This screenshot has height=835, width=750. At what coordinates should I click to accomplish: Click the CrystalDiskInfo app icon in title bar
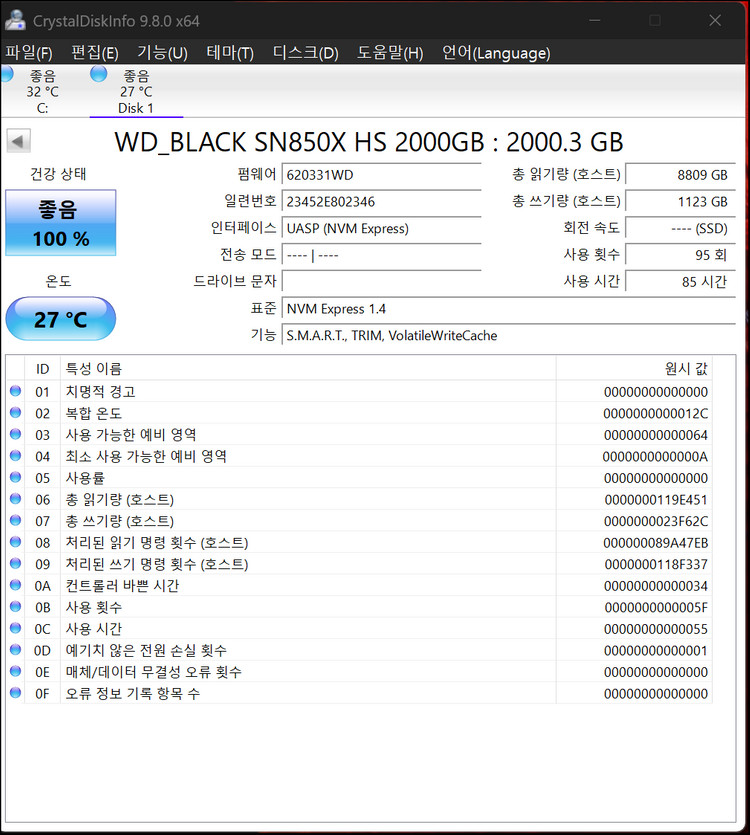[x=15, y=20]
